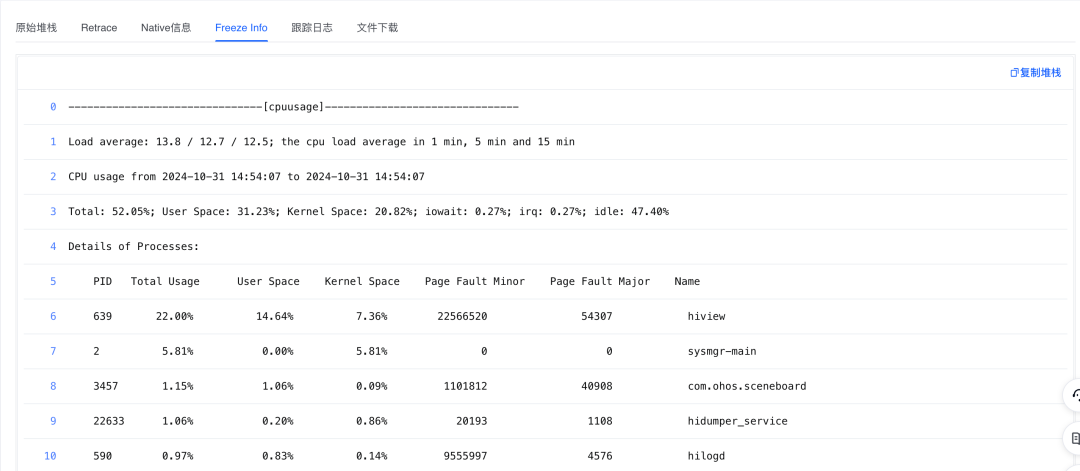This screenshot has height=471, width=1080.
Task: Click line number 7
Action: pos(53,351)
